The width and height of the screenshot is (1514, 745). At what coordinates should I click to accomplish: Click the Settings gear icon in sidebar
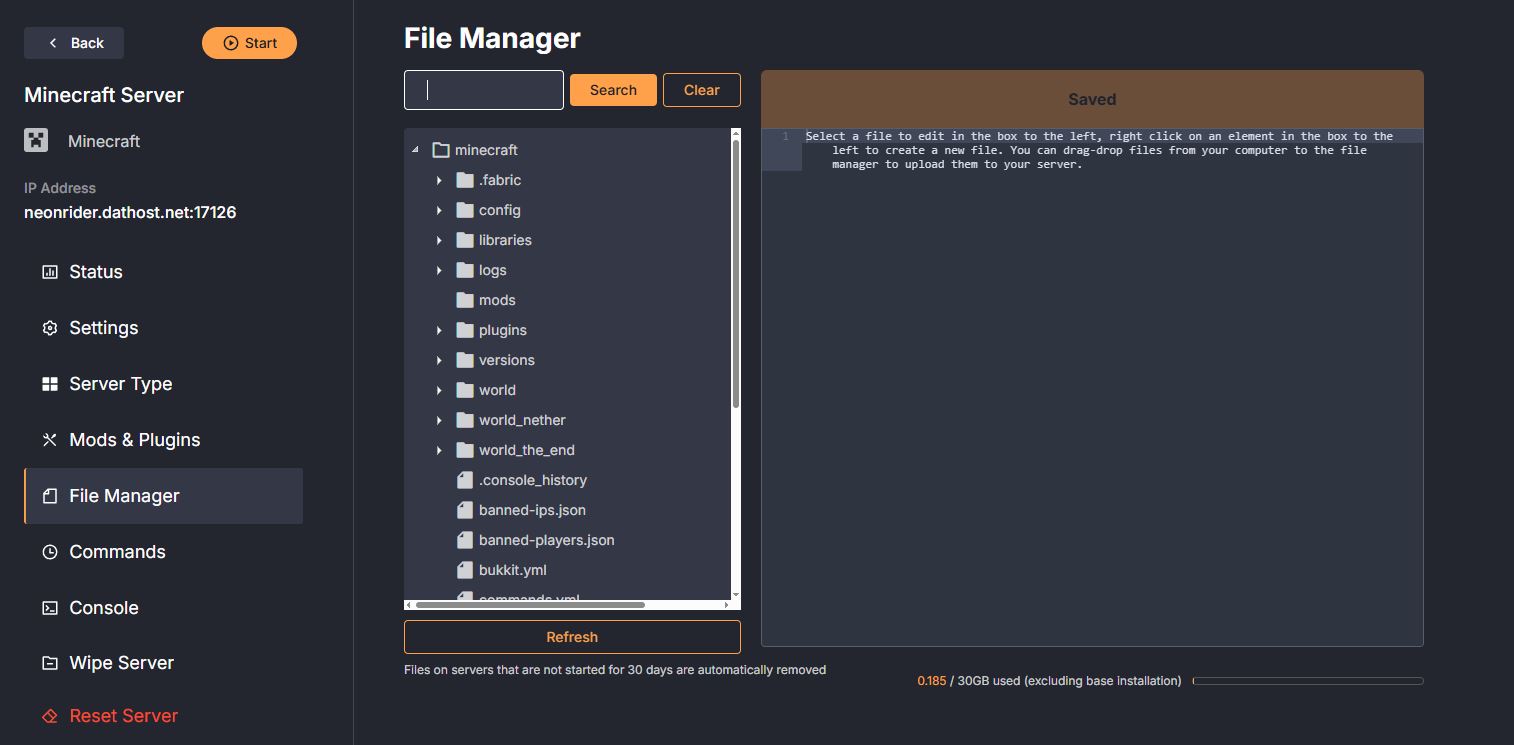click(x=49, y=328)
